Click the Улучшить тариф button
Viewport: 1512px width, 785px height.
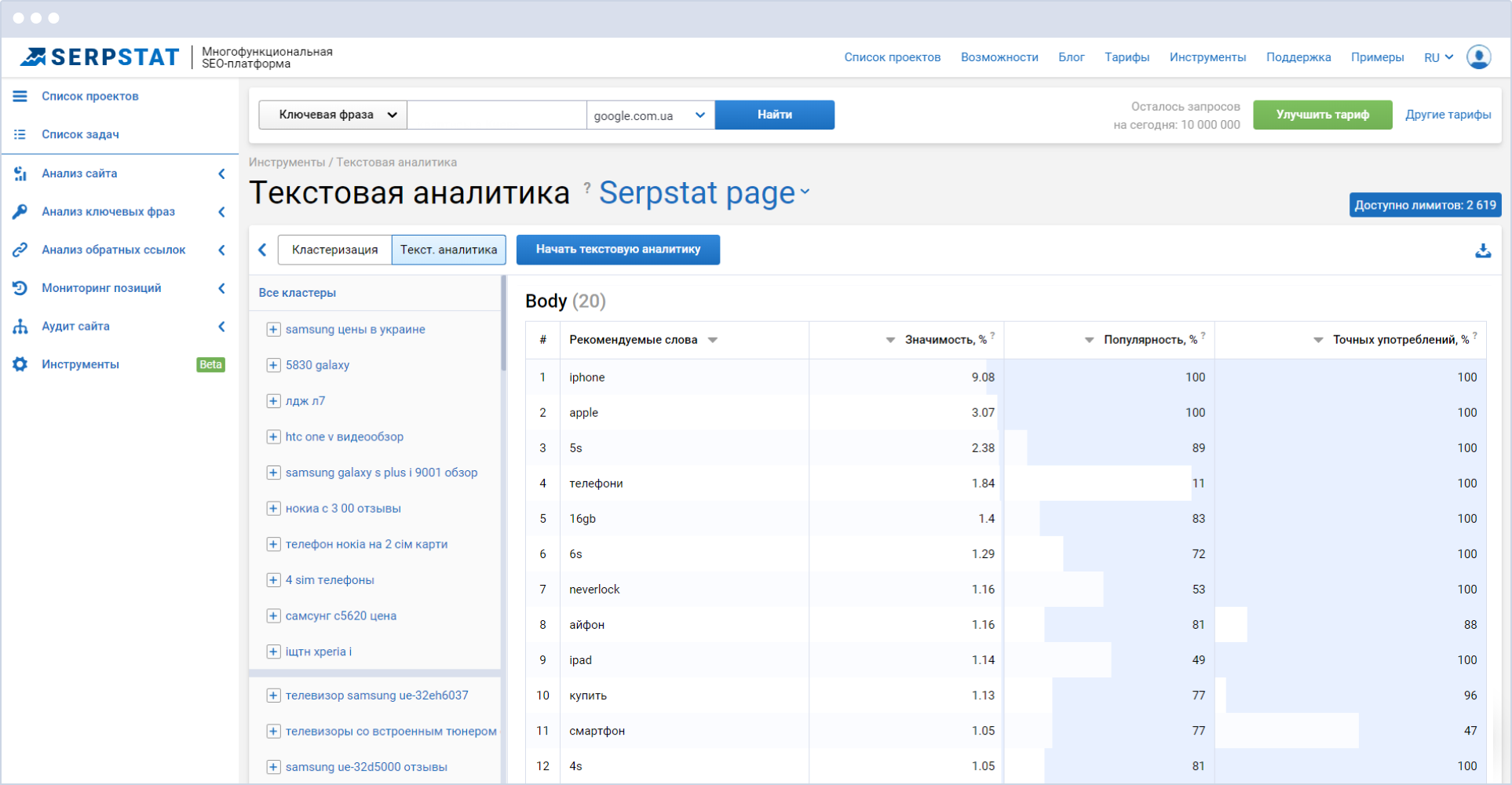[1323, 115]
